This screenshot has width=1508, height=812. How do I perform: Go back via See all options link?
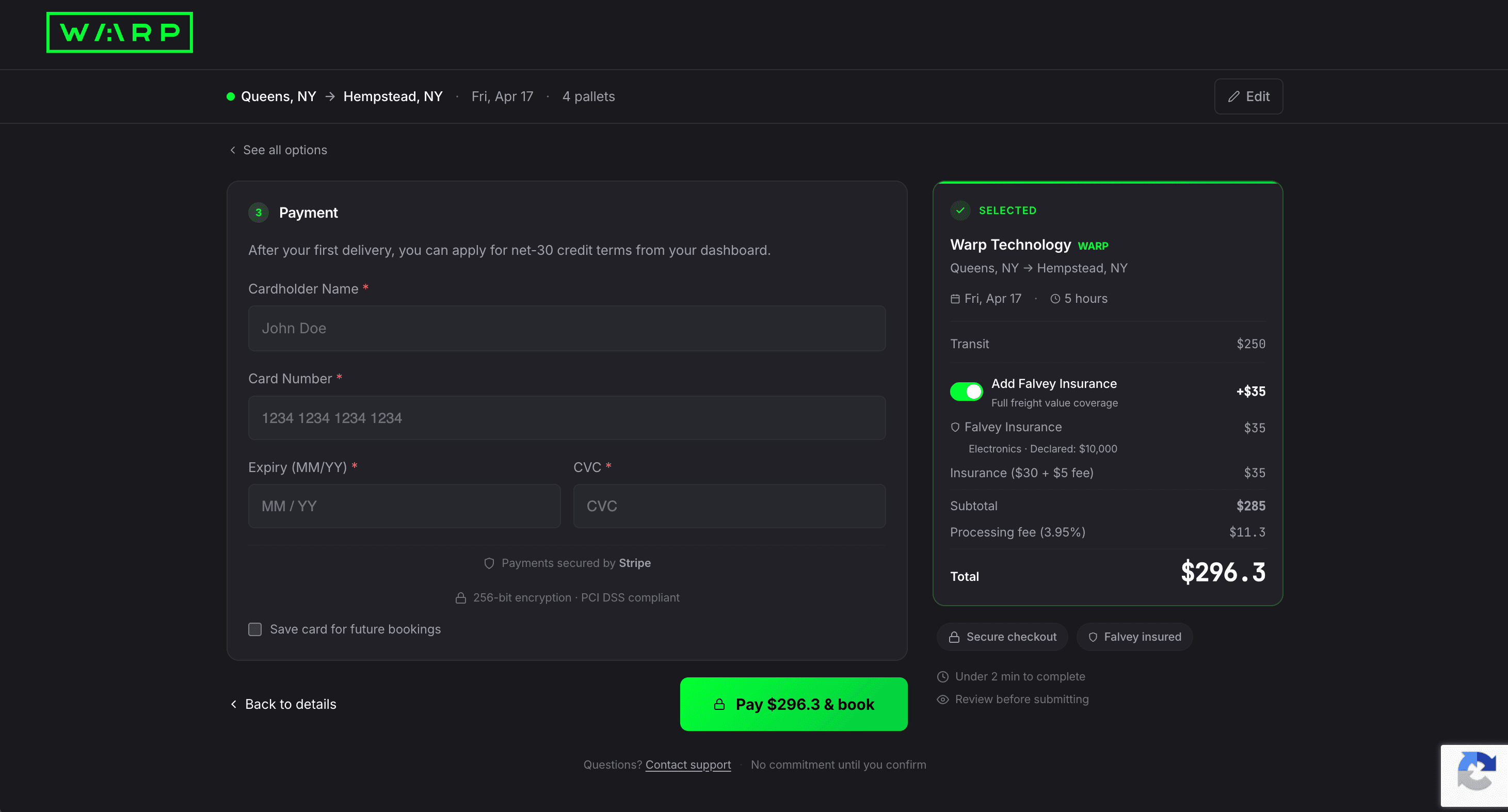[278, 150]
